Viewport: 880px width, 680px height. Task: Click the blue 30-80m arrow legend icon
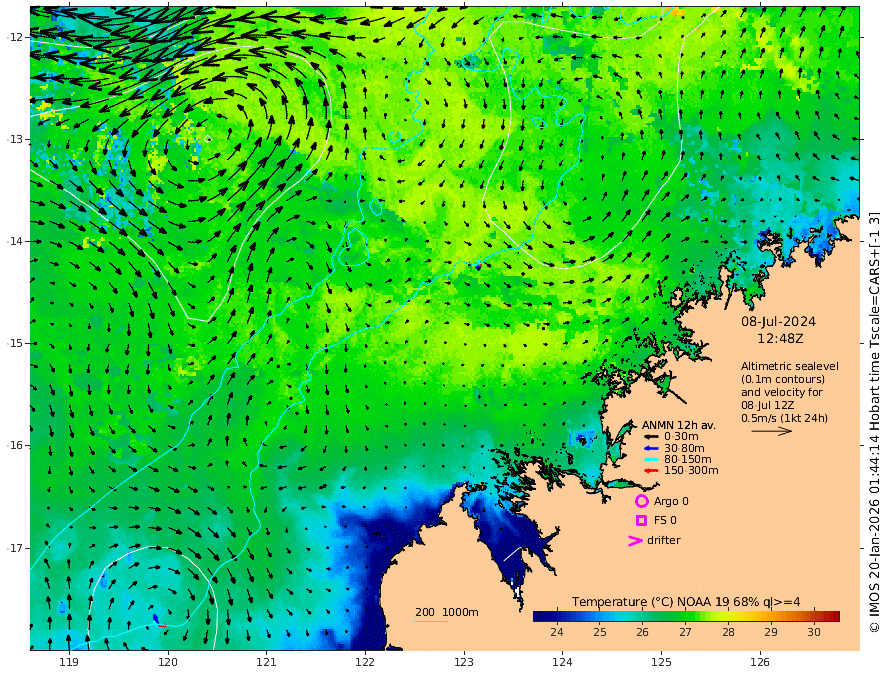click(x=650, y=448)
